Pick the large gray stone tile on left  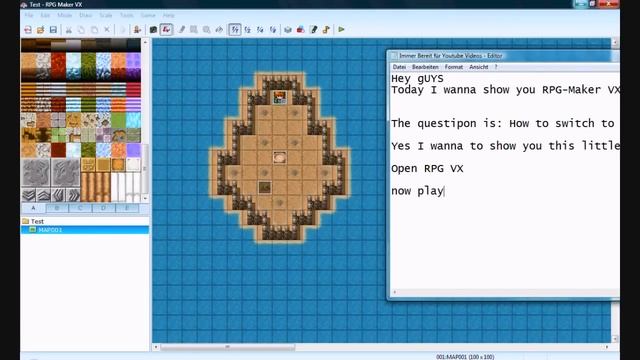pos(36,173)
